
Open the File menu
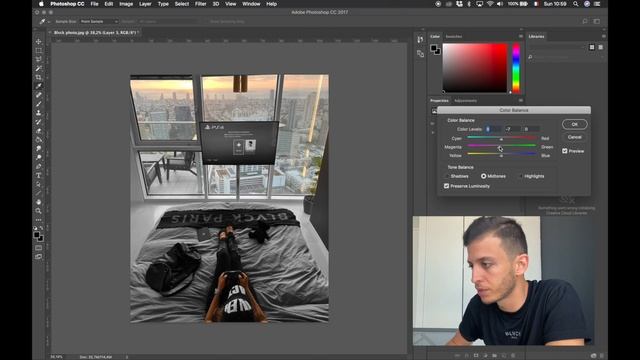pyautogui.click(x=94, y=4)
